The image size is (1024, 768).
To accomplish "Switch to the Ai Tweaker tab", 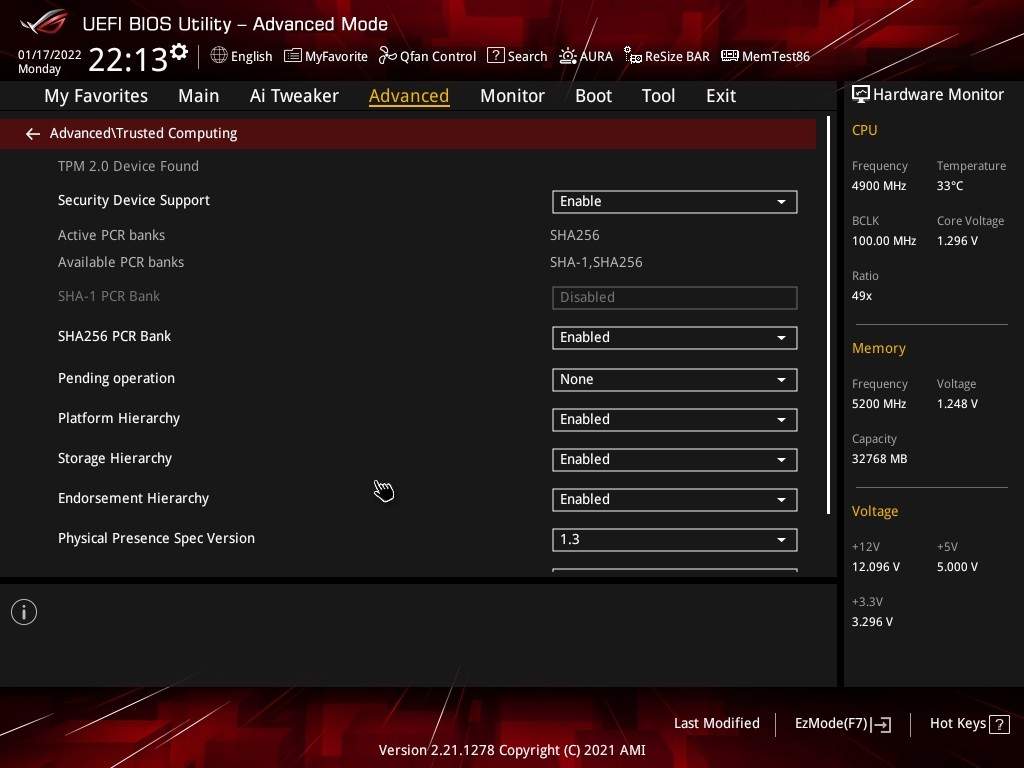I will click(294, 95).
